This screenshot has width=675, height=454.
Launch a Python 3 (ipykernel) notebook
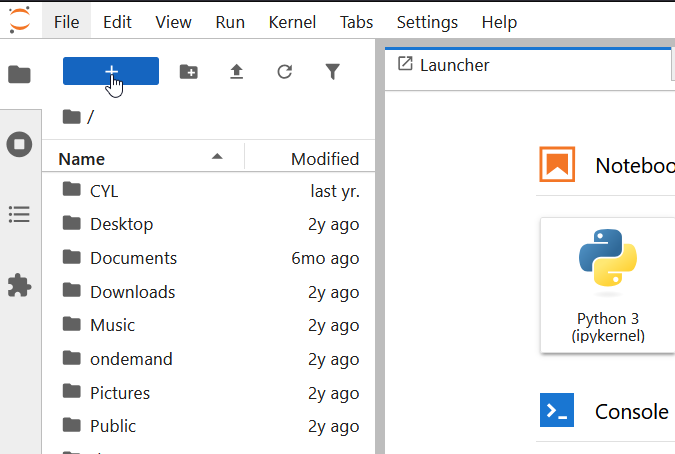tap(607, 285)
